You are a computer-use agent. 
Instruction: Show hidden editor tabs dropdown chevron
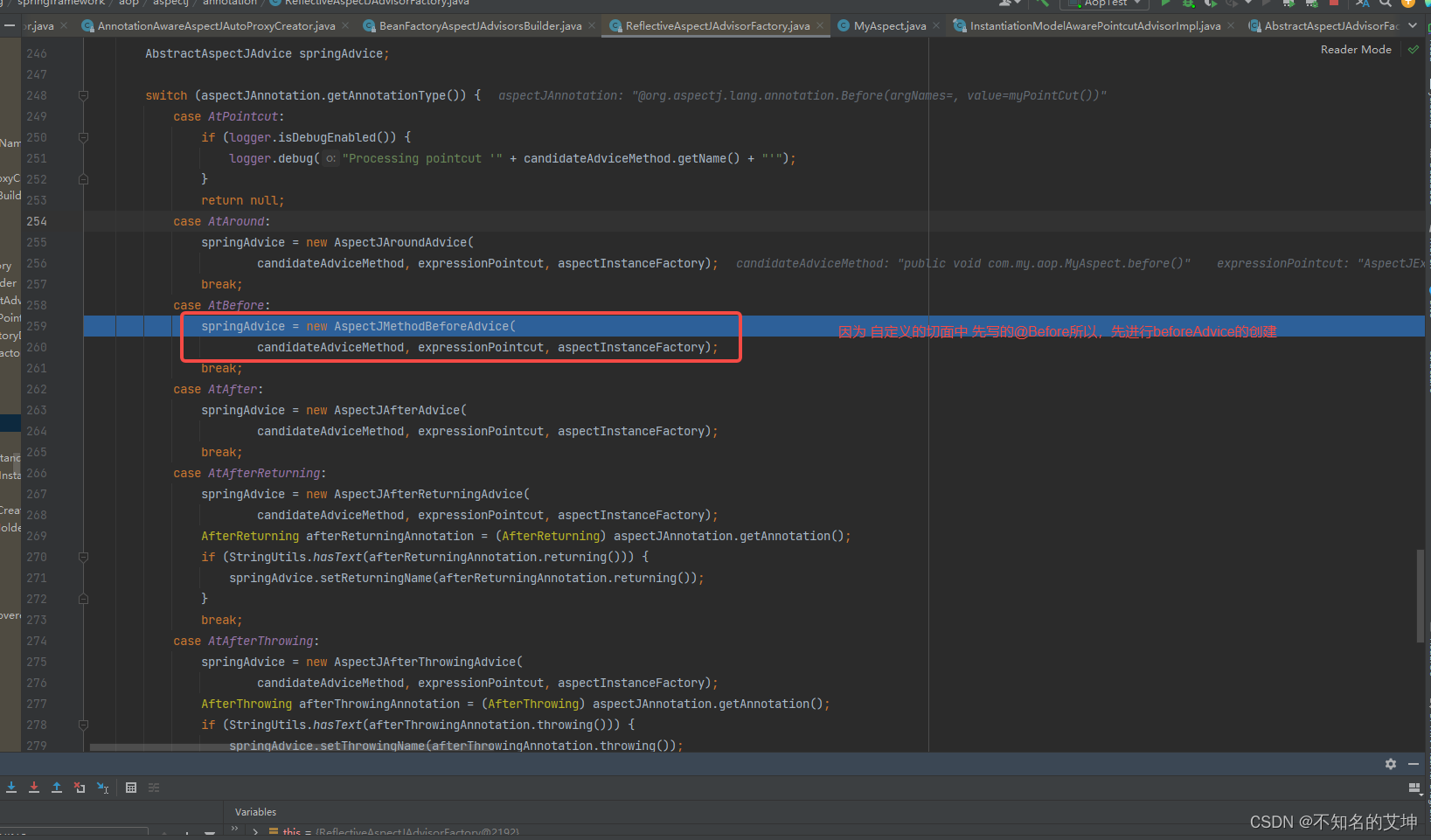(x=1413, y=25)
